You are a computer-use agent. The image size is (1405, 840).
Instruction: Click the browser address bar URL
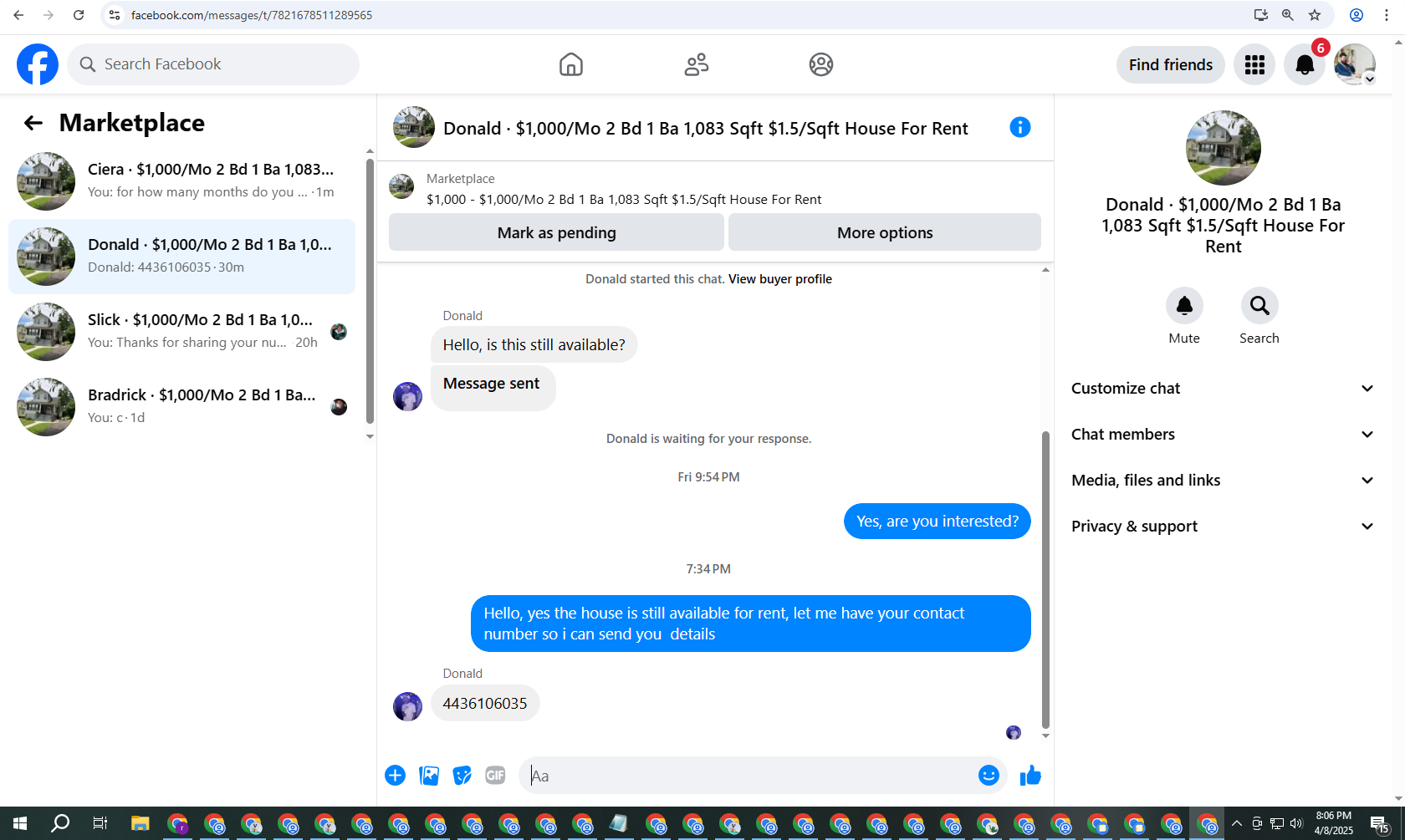pos(252,15)
